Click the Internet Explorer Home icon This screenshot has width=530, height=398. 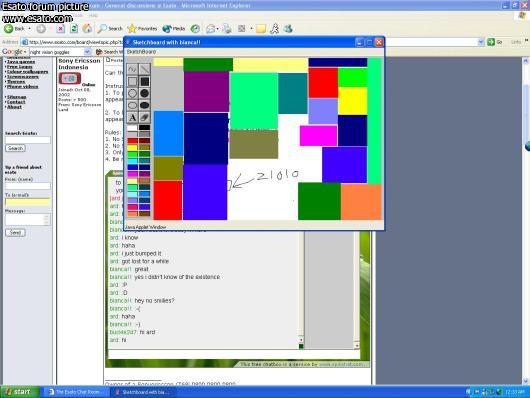click(x=87, y=29)
